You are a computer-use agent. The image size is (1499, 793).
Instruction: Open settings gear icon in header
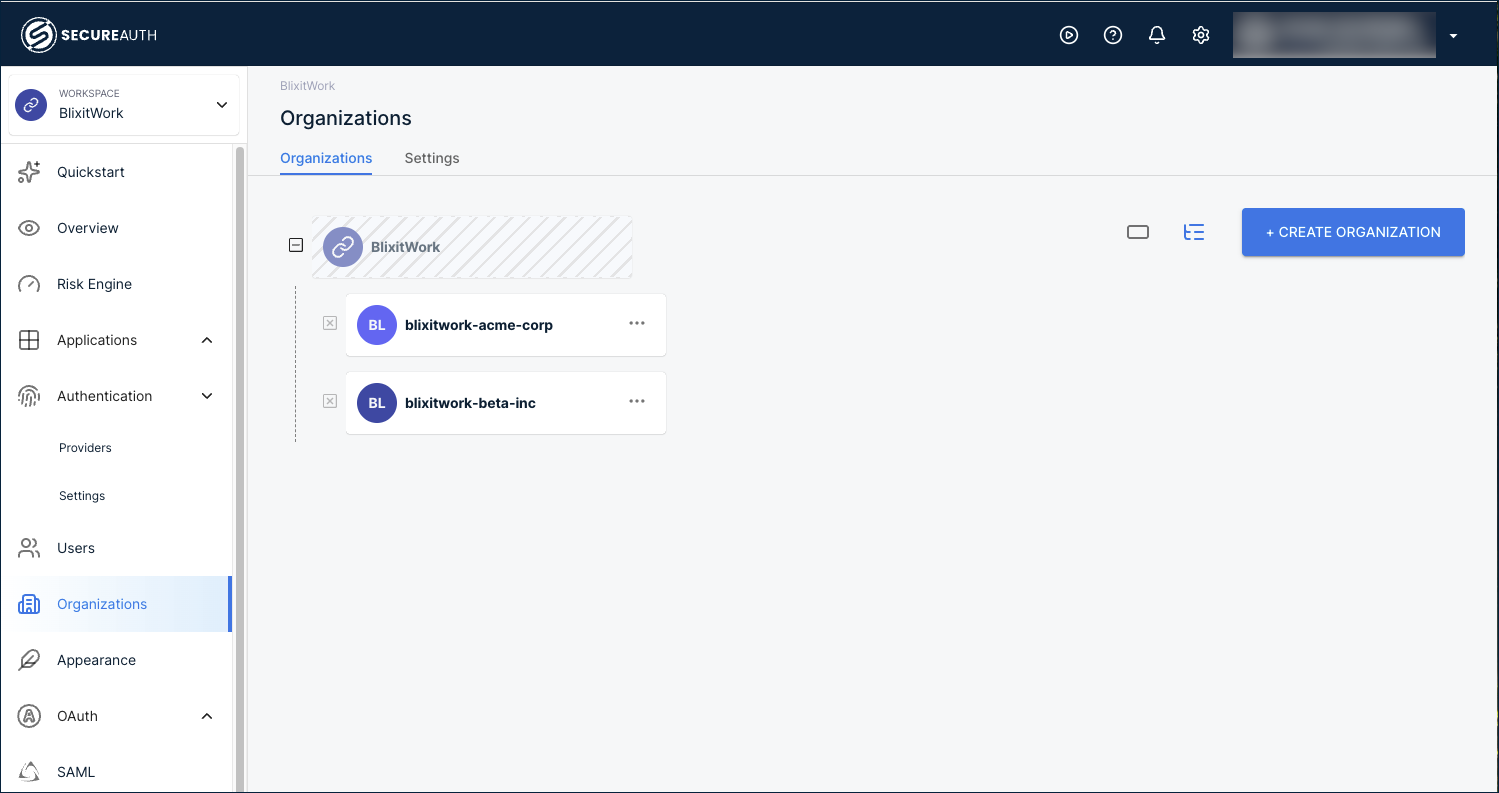coord(1201,35)
